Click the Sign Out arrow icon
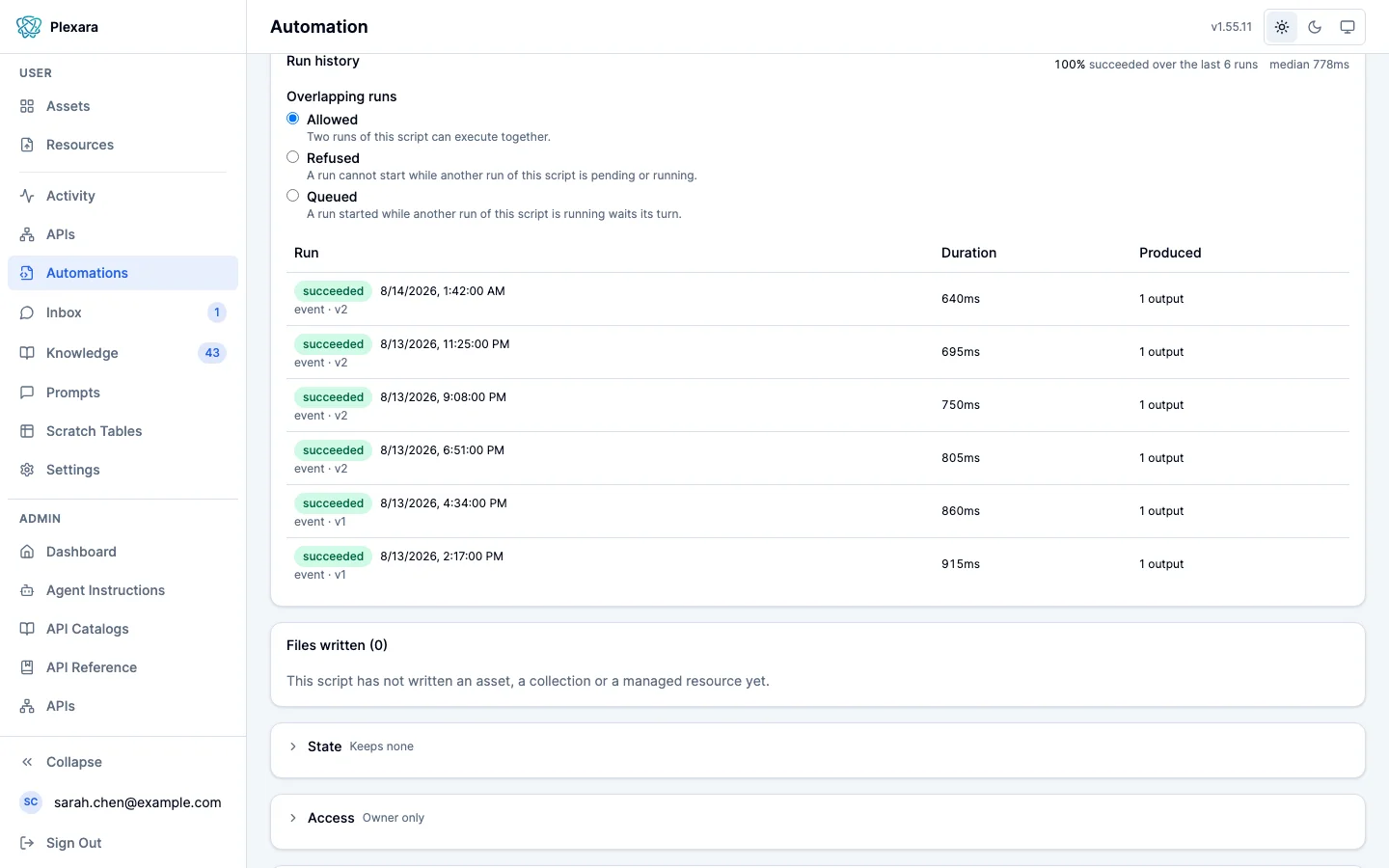The image size is (1389, 868). 27,843
